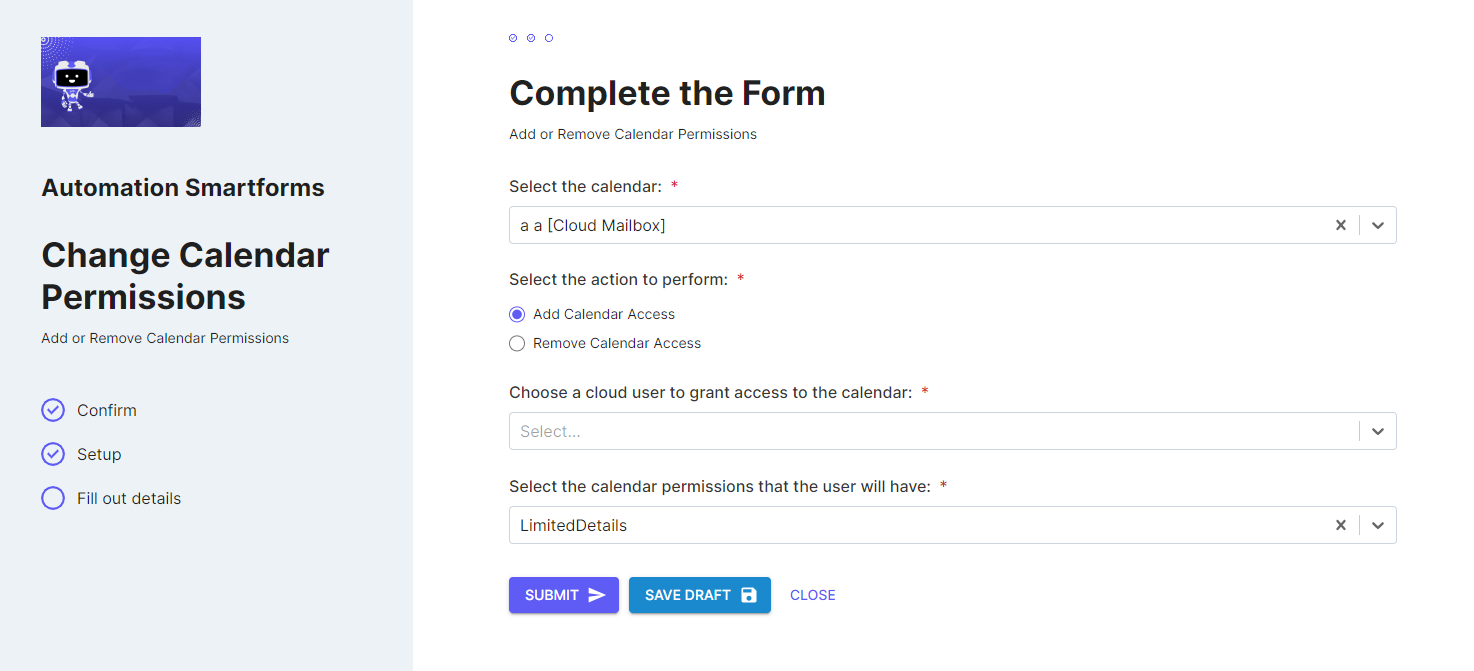The height and width of the screenshot is (671, 1474).
Task: Click the cloud user Select... input field
Action: pyautogui.click(x=934, y=431)
